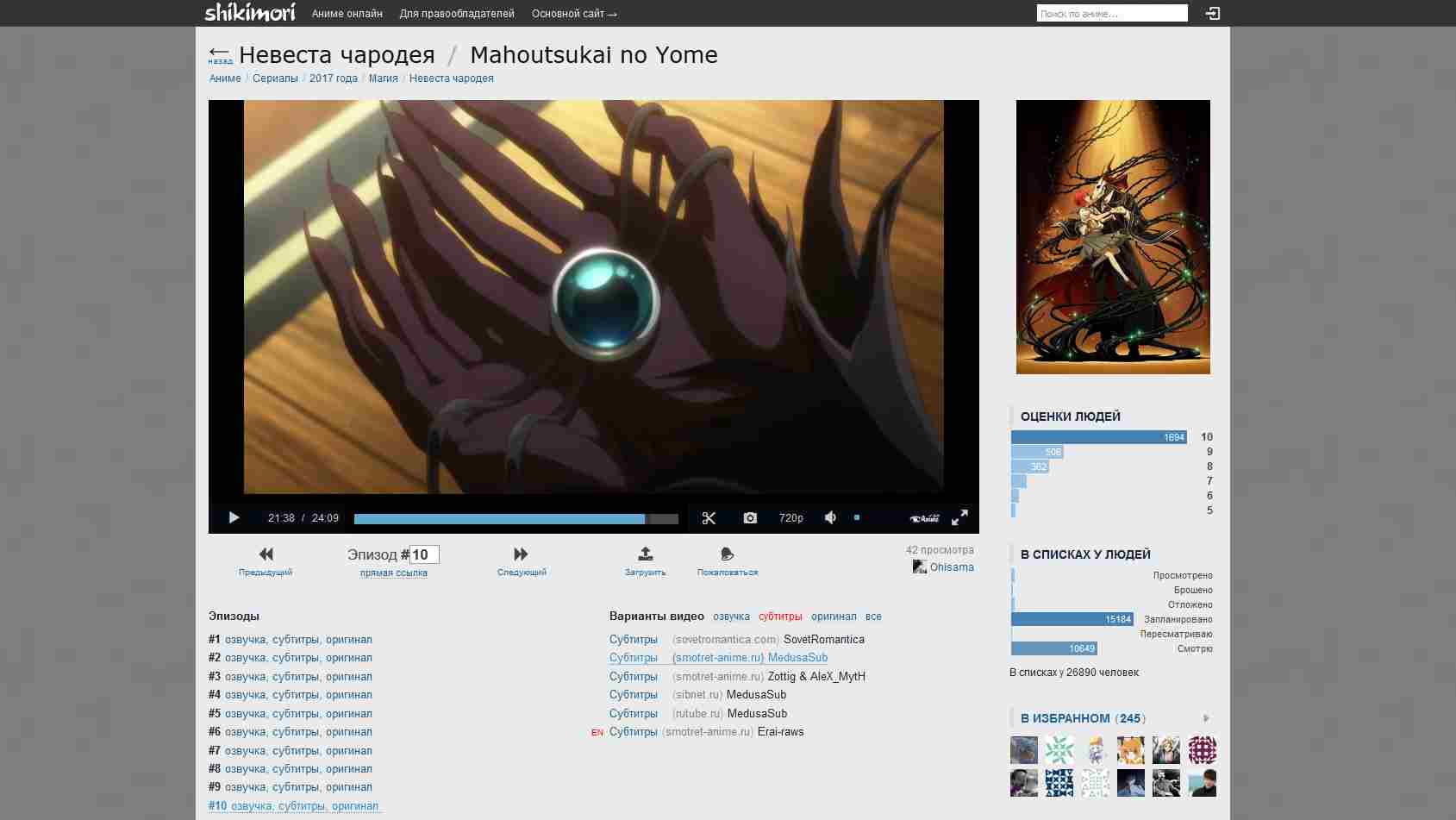Click the scissors clip icon in the player
The height and width of the screenshot is (820, 1456).
click(x=709, y=518)
